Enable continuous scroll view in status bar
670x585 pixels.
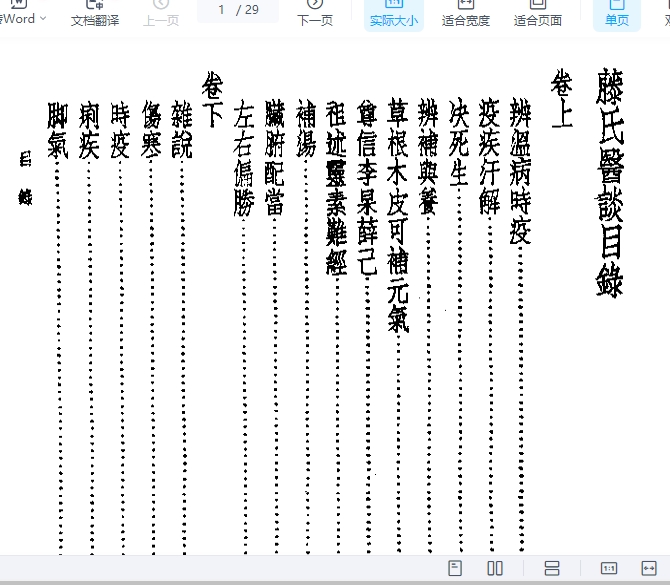click(552, 568)
